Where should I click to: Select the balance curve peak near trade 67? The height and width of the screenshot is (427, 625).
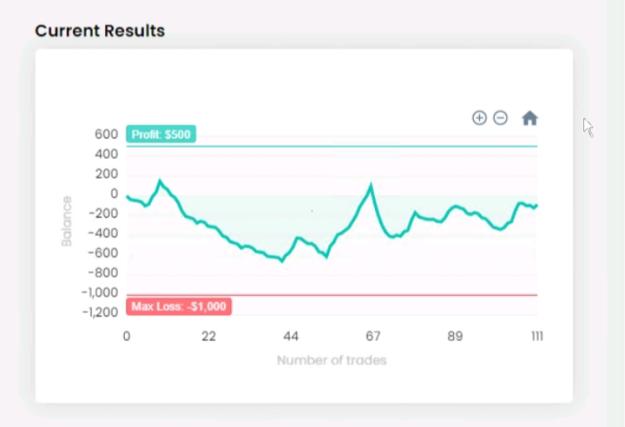[x=371, y=185]
